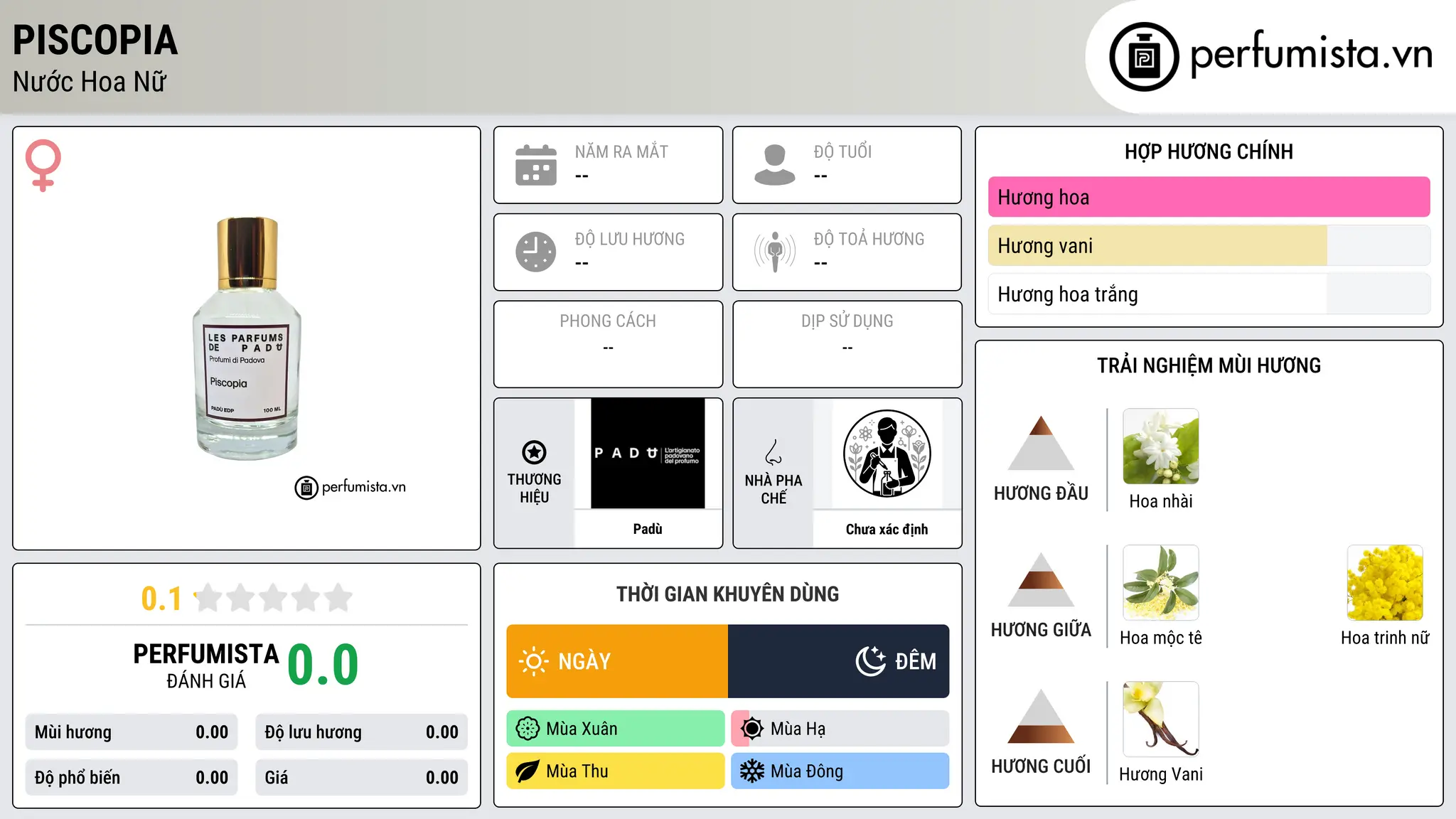Viewport: 1456px width, 819px height.
Task: Select the Ngày daytime segment
Action: coord(617,661)
